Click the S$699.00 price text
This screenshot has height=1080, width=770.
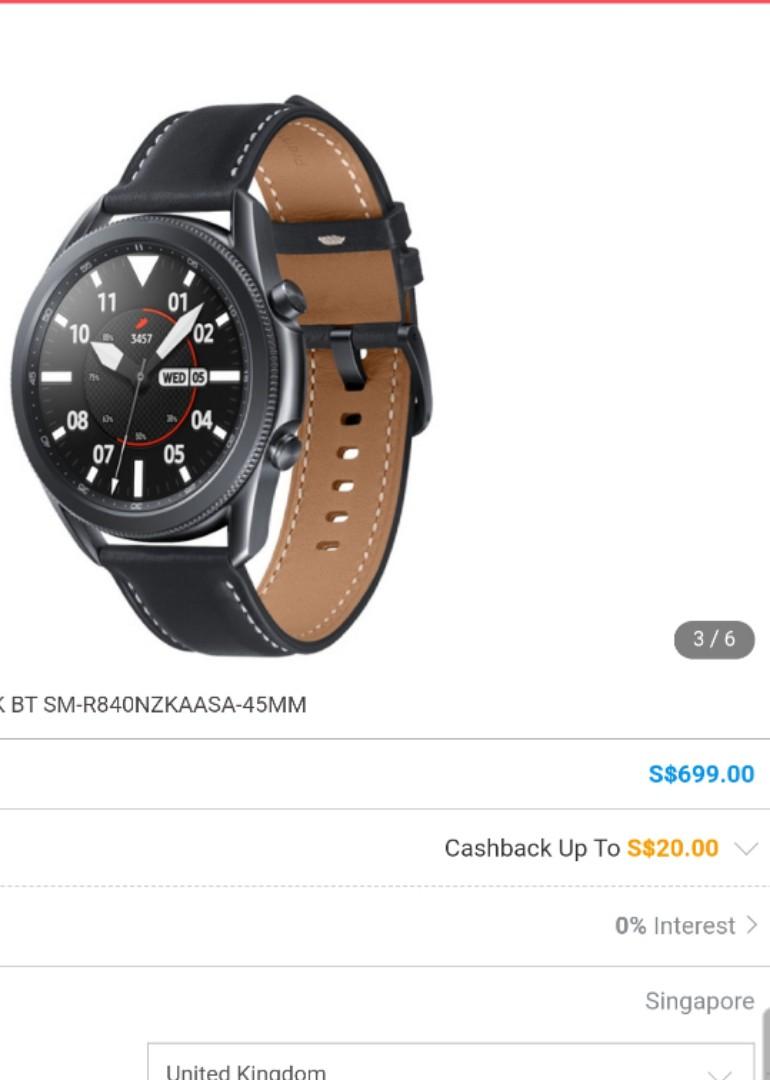701,774
